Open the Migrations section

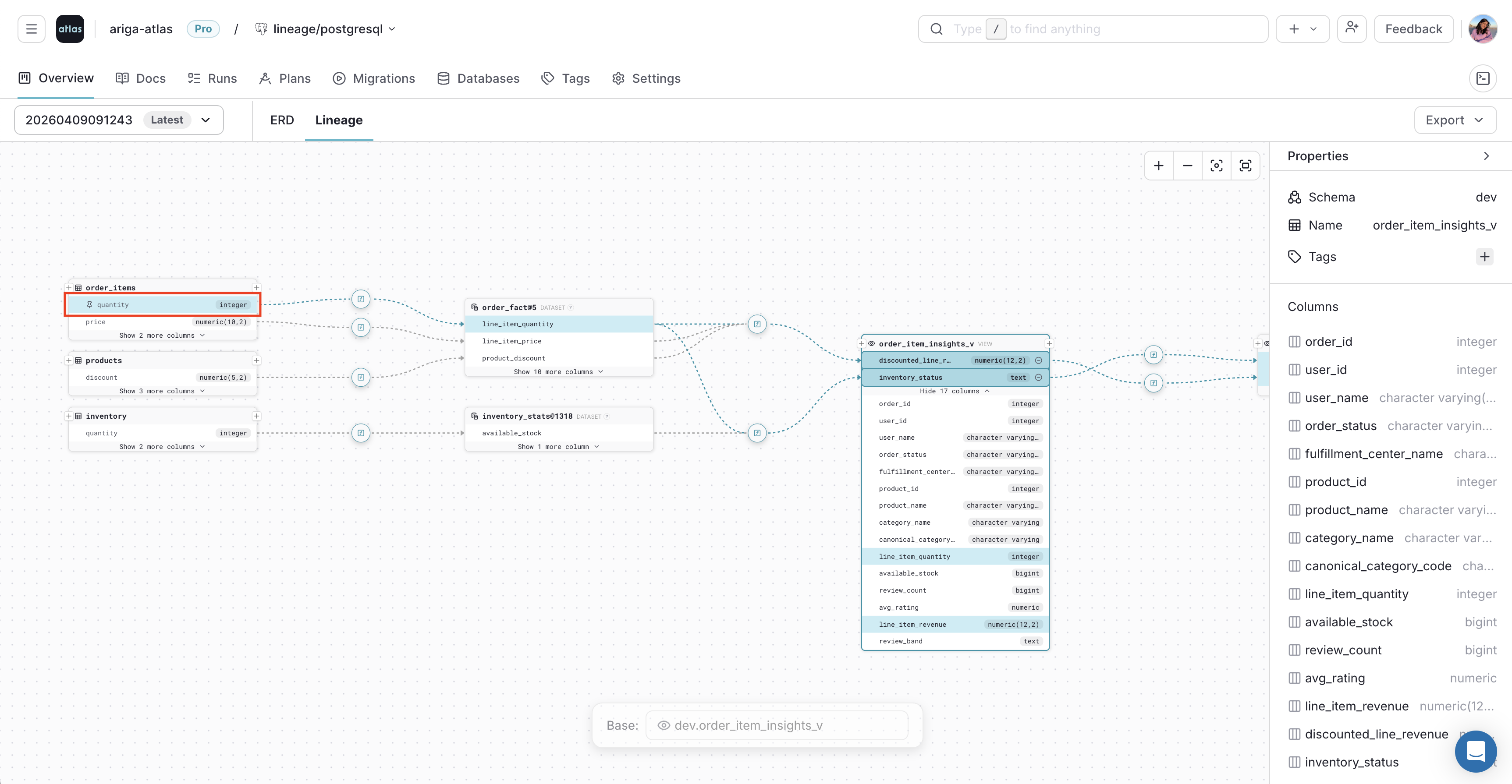coord(374,78)
